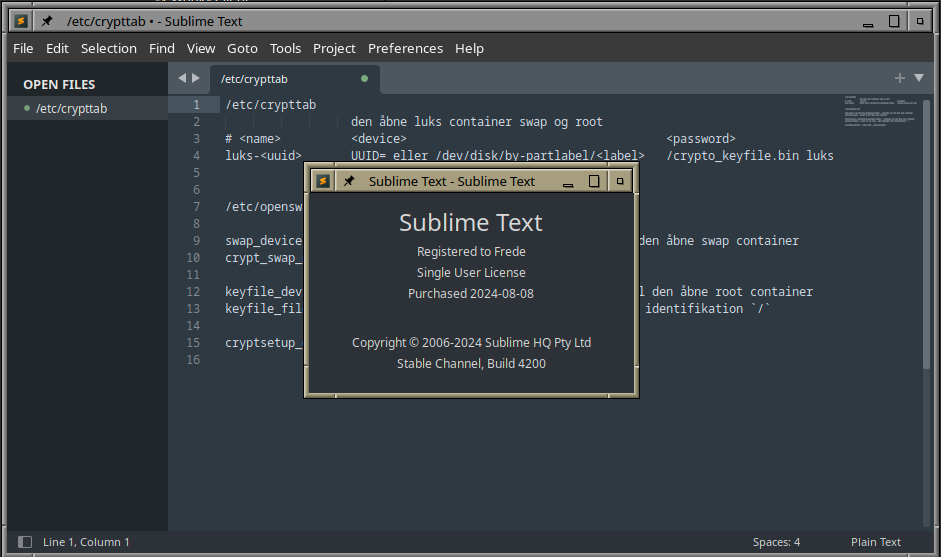
Task: Expand the tab list dropdown arrow
Action: (919, 78)
